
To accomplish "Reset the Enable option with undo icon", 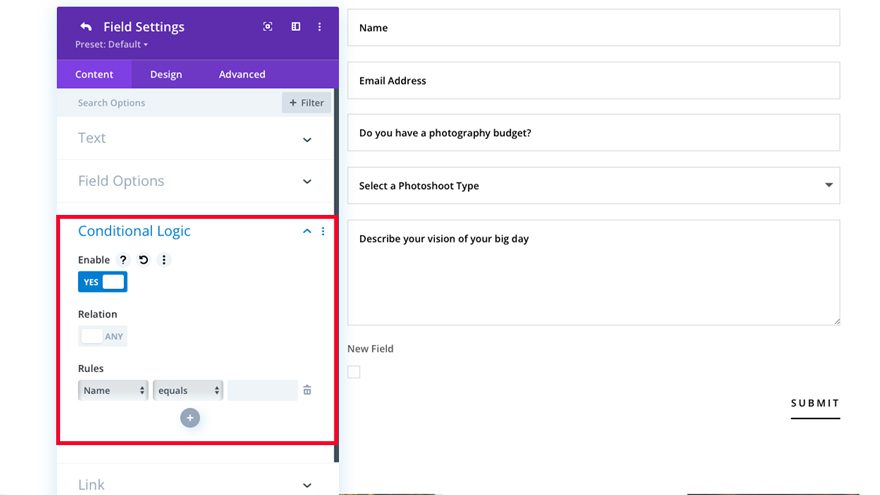I will [x=143, y=260].
